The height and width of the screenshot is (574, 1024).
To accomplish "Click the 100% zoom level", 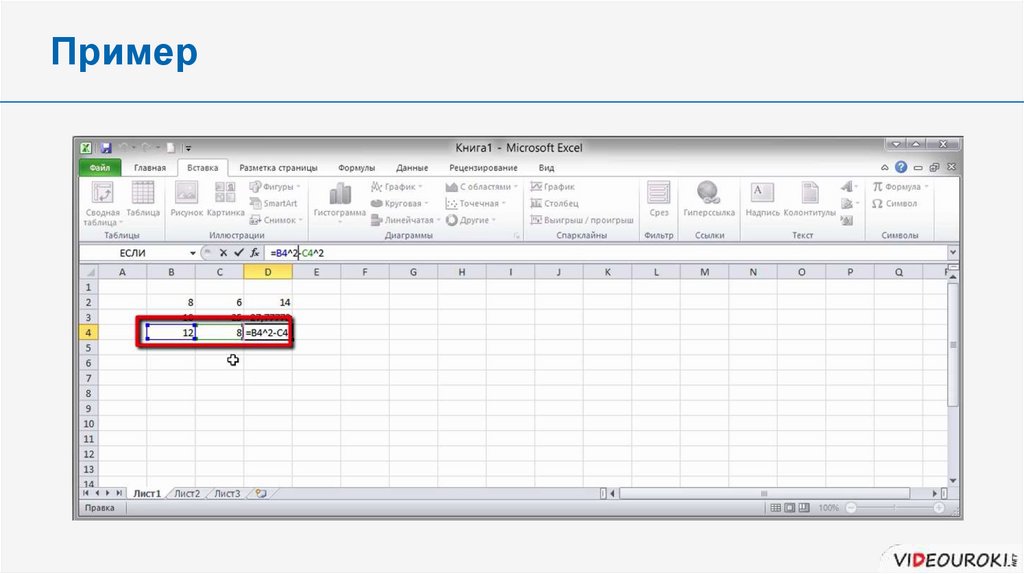I will (x=828, y=507).
